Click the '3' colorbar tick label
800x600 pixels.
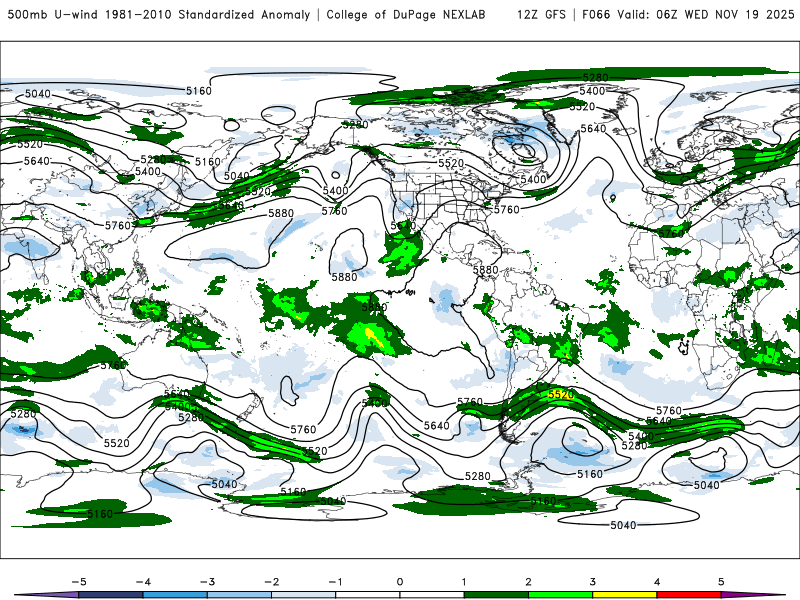point(593,582)
